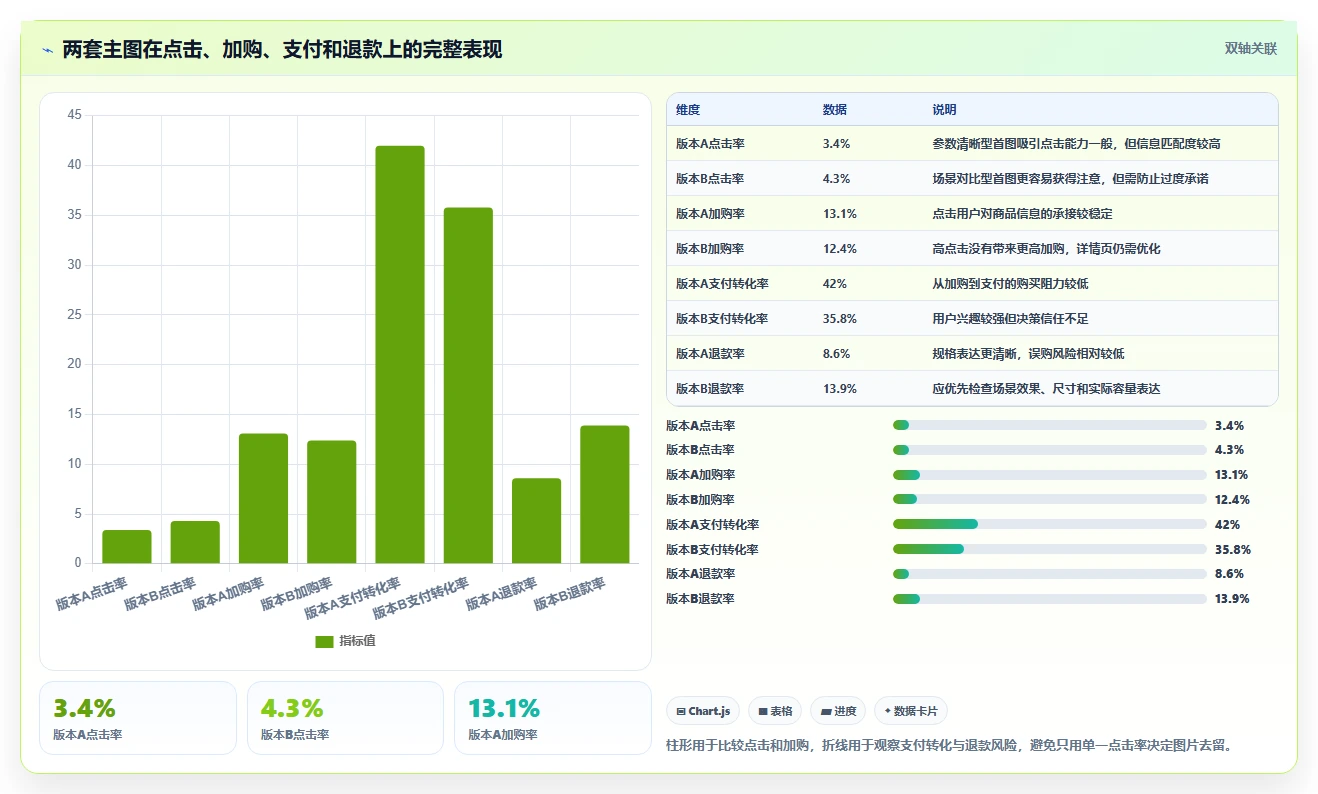This screenshot has width=1318, height=794.
Task: Click table value 42%
Action: [835, 284]
